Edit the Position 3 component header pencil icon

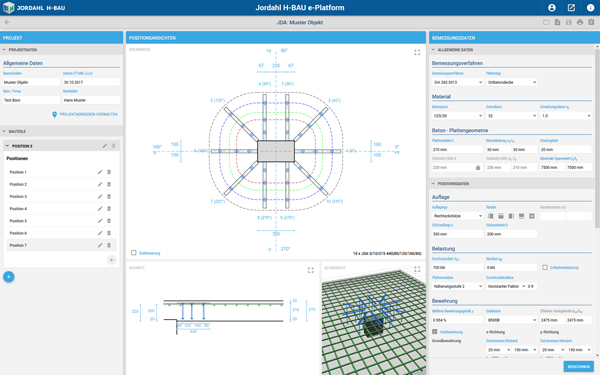104,146
